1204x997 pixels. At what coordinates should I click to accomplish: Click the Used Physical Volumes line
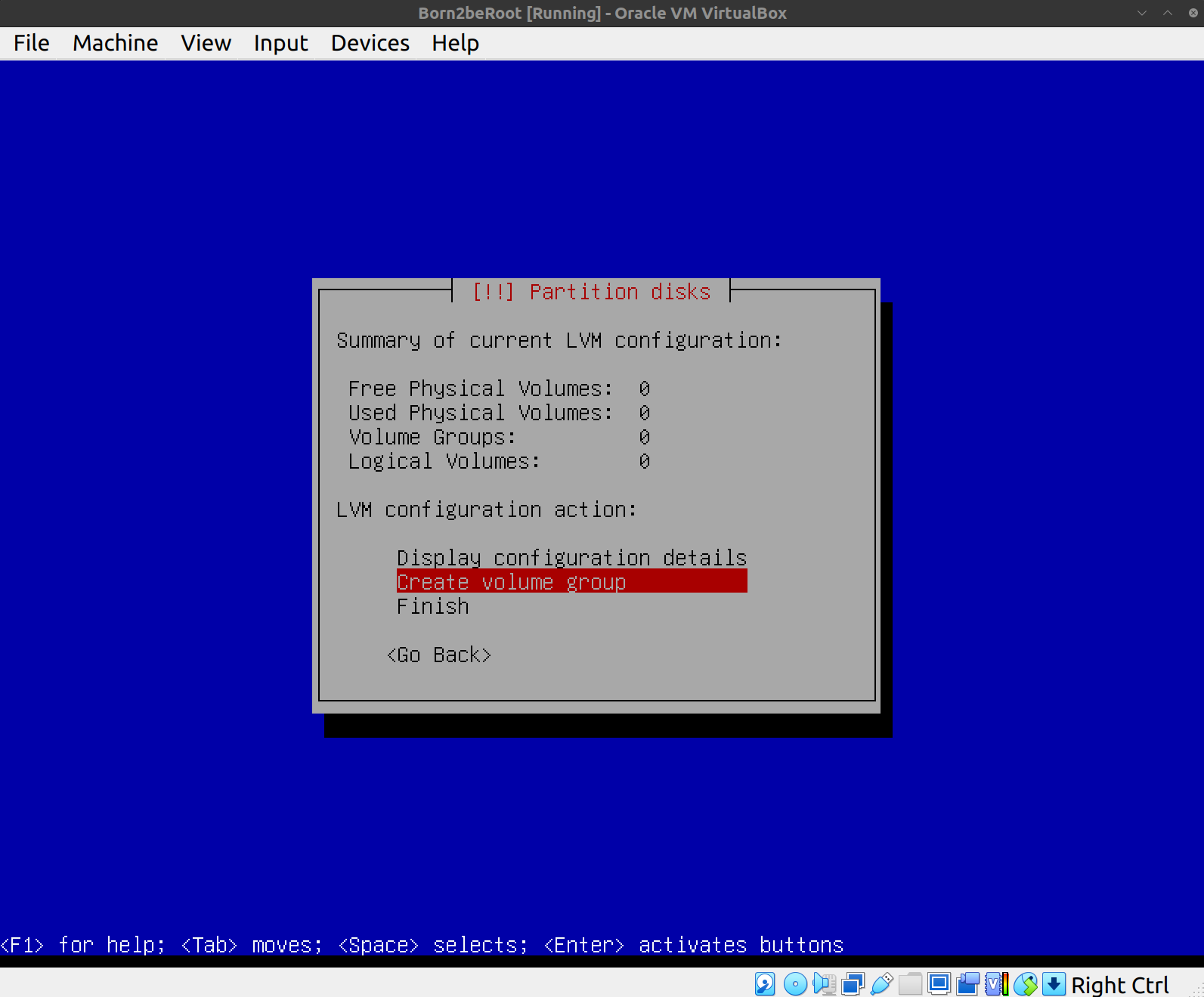499,413
